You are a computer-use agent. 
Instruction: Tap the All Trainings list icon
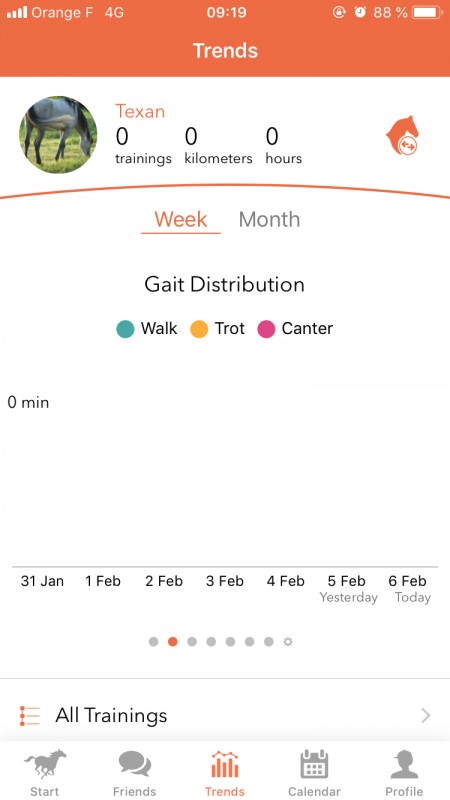click(30, 715)
